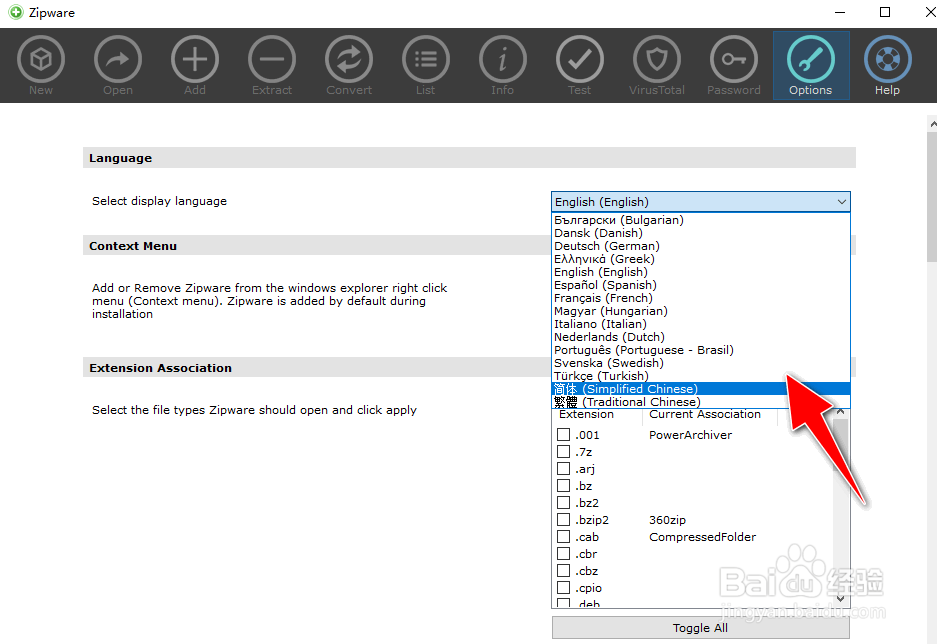Select 简体 (Simplified Chinese) language

click(700, 389)
